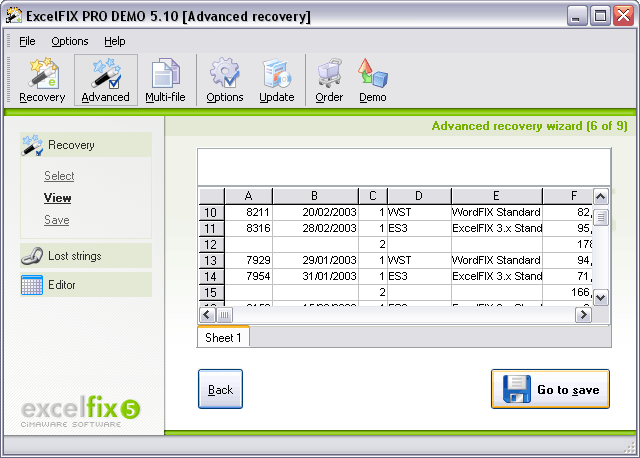Image resolution: width=640 pixels, height=458 pixels.
Task: Select column C header
Action: pos(373,196)
